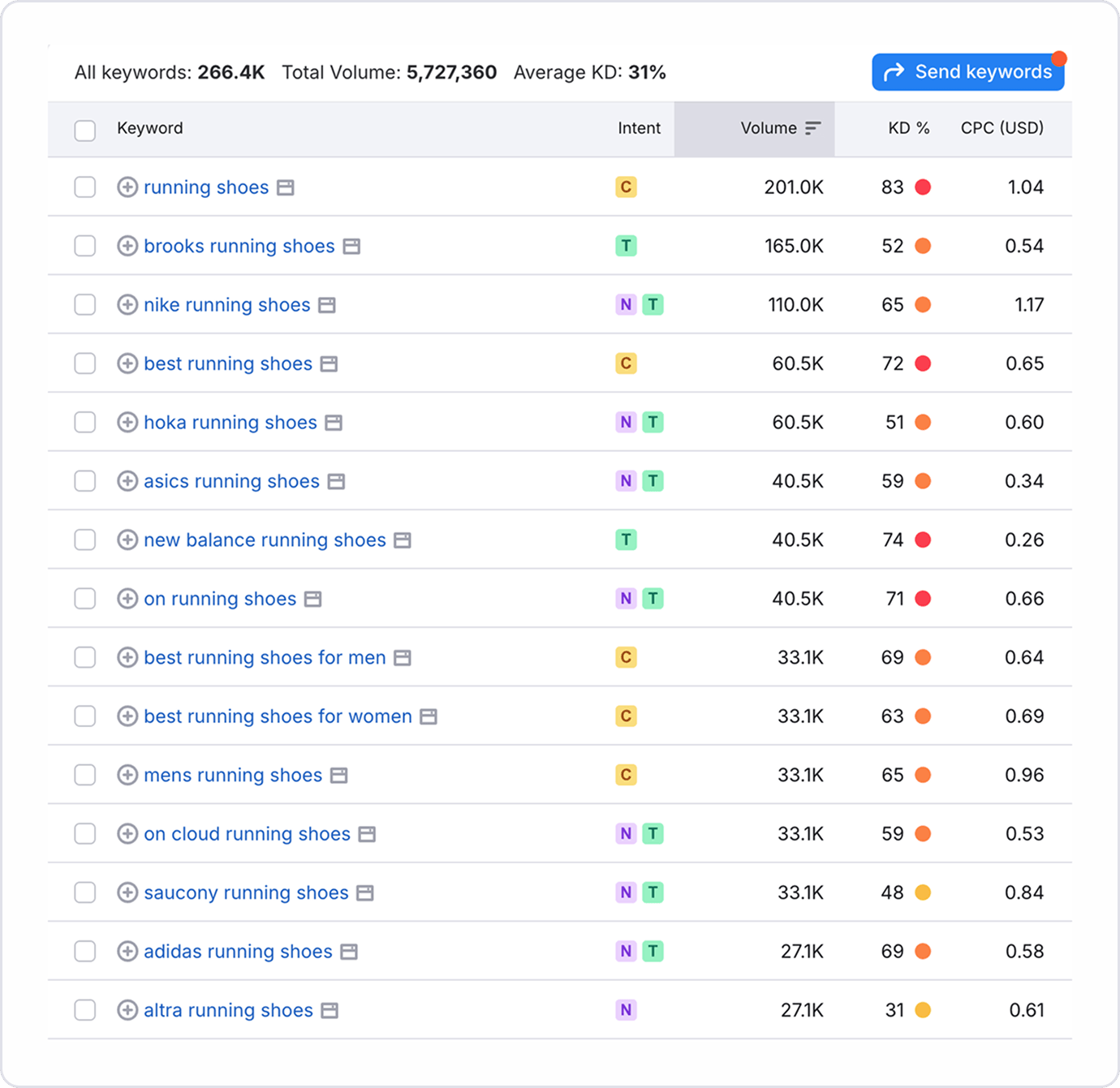Click the navigational "N" intent badge for "saucony running shoes"

pos(625,892)
